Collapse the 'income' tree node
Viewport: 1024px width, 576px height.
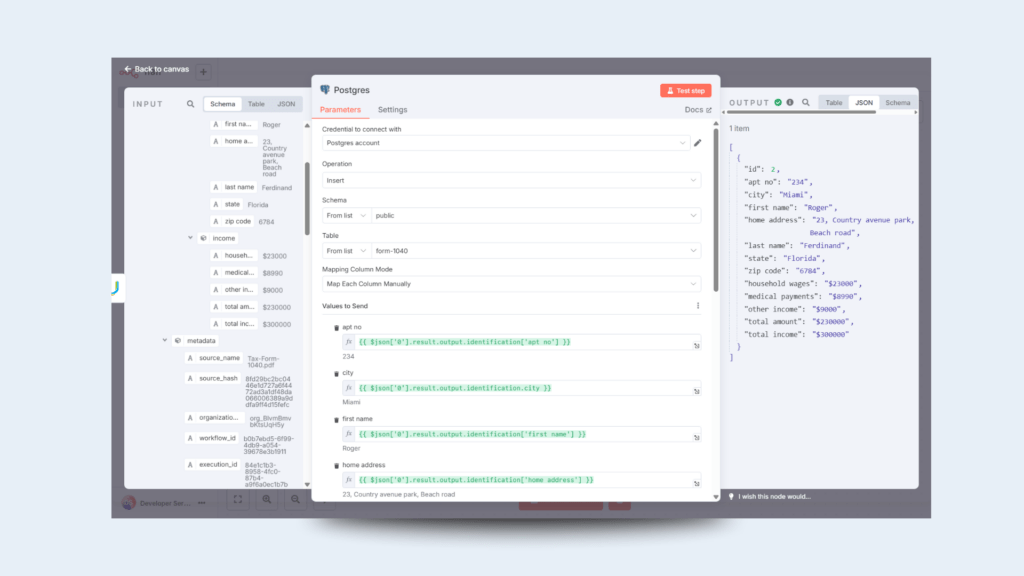(190, 238)
